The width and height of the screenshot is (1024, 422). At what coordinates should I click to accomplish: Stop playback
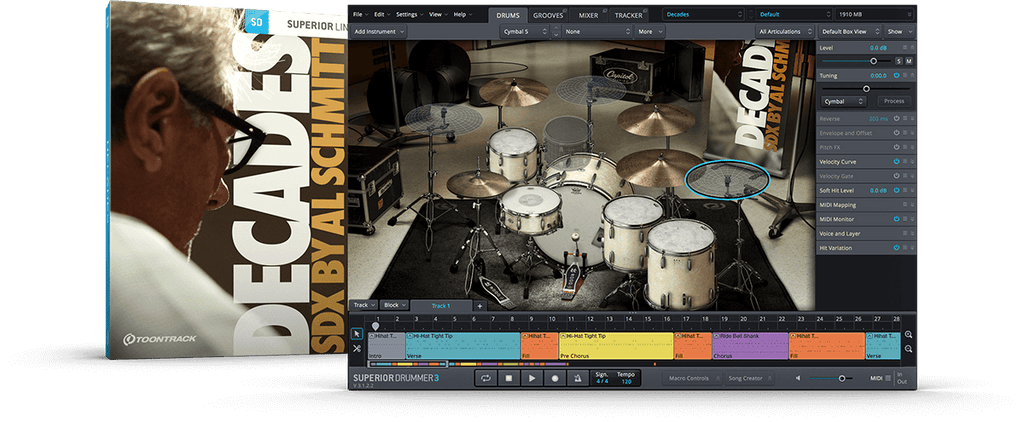(x=509, y=378)
